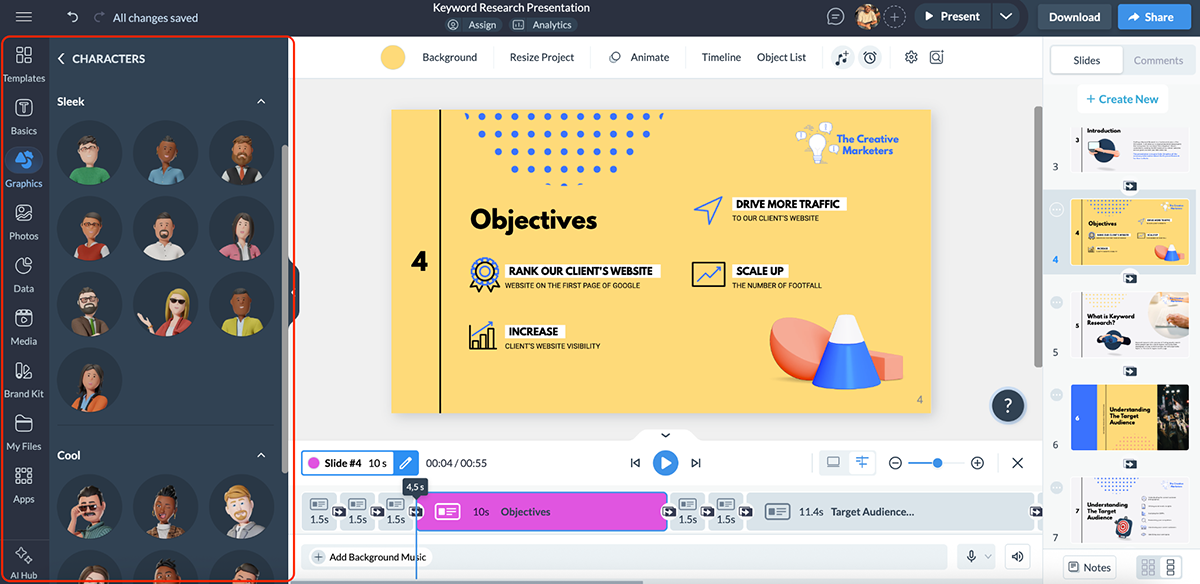The width and height of the screenshot is (1200, 584).
Task: Toggle timeline simple view layout button
Action: pyautogui.click(x=833, y=462)
